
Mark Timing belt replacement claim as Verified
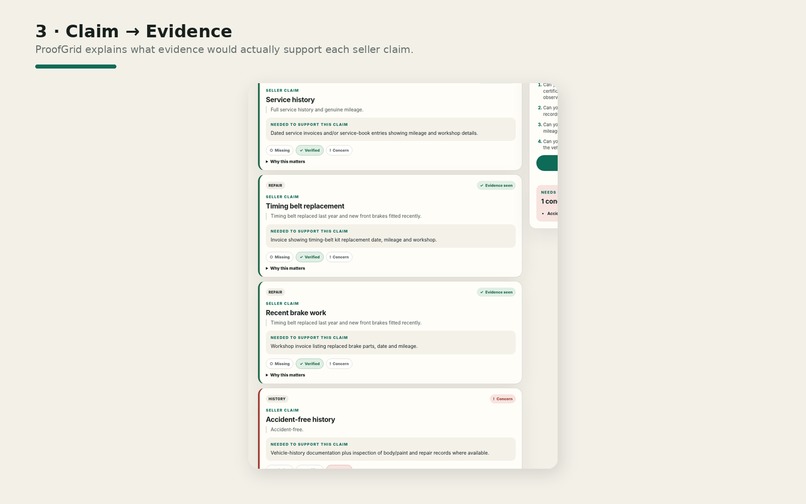[309, 257]
